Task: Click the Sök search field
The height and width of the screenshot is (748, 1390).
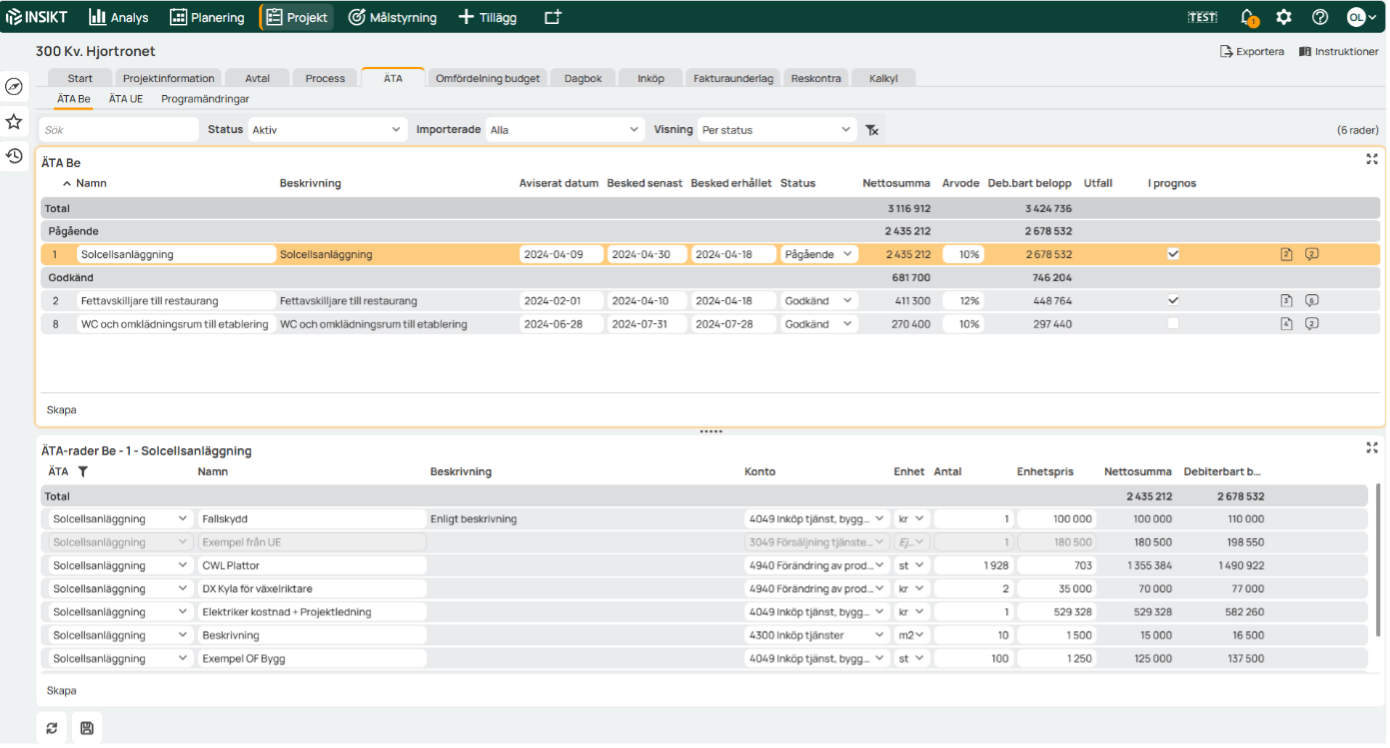Action: point(118,130)
